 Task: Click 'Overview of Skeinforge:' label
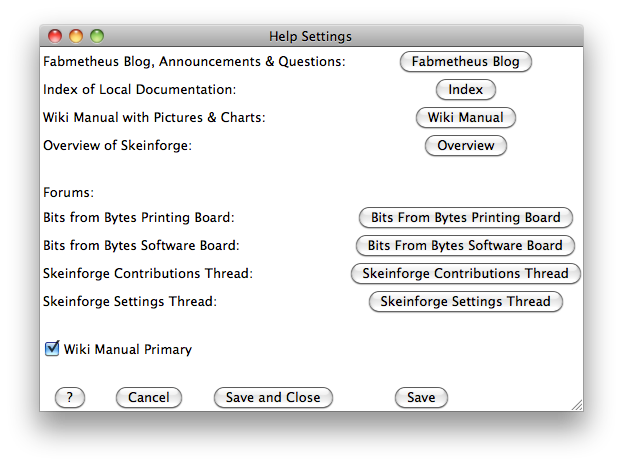coord(118,146)
